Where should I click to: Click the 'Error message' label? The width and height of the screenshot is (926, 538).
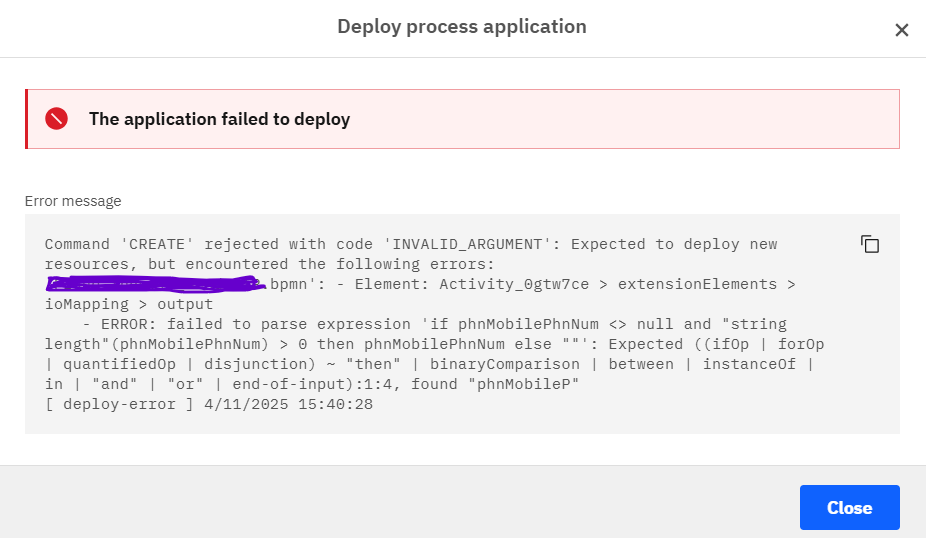pyautogui.click(x=73, y=201)
